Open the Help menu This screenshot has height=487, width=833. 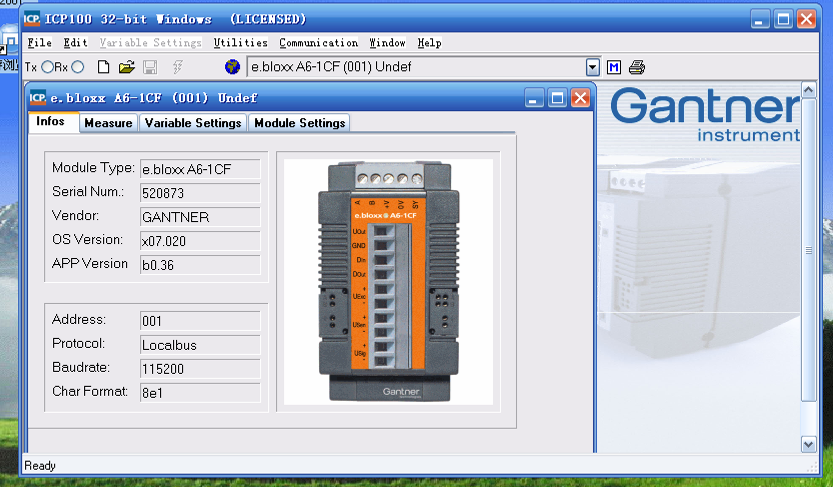click(x=429, y=42)
